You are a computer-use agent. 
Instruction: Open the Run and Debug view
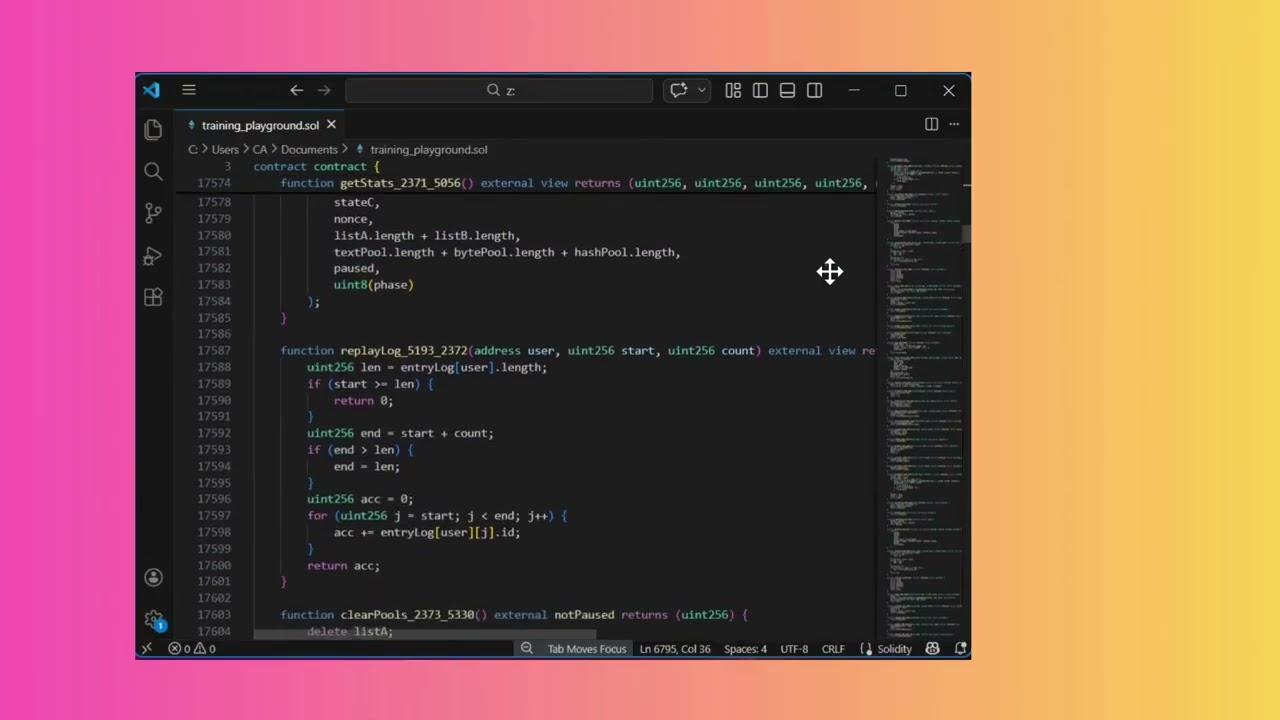(x=153, y=256)
